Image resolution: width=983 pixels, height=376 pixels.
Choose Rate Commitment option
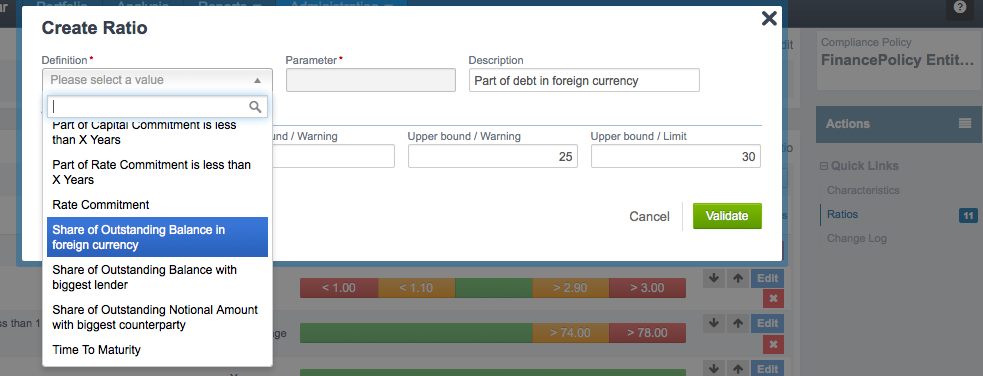[x=157, y=205]
